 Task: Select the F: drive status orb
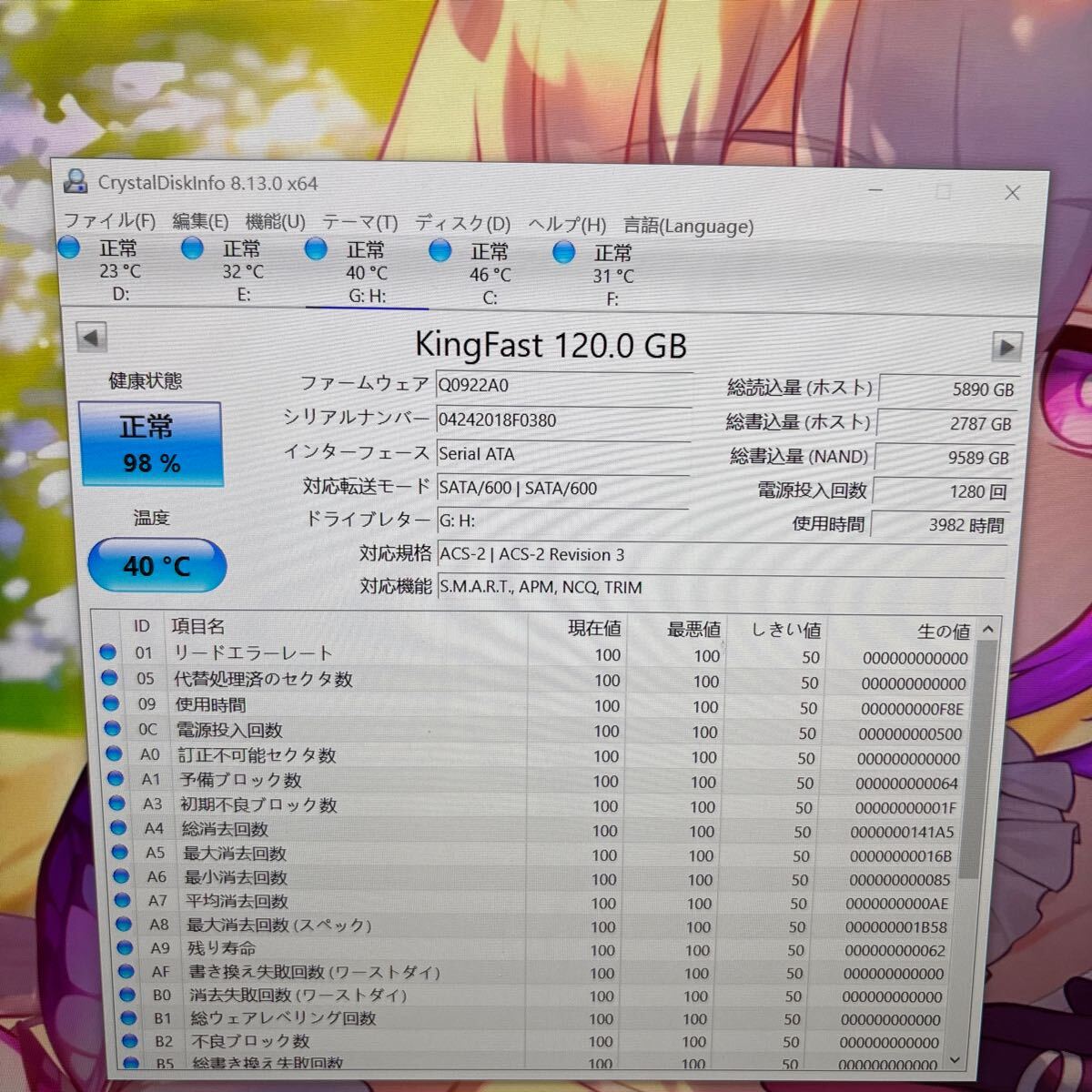[564, 251]
